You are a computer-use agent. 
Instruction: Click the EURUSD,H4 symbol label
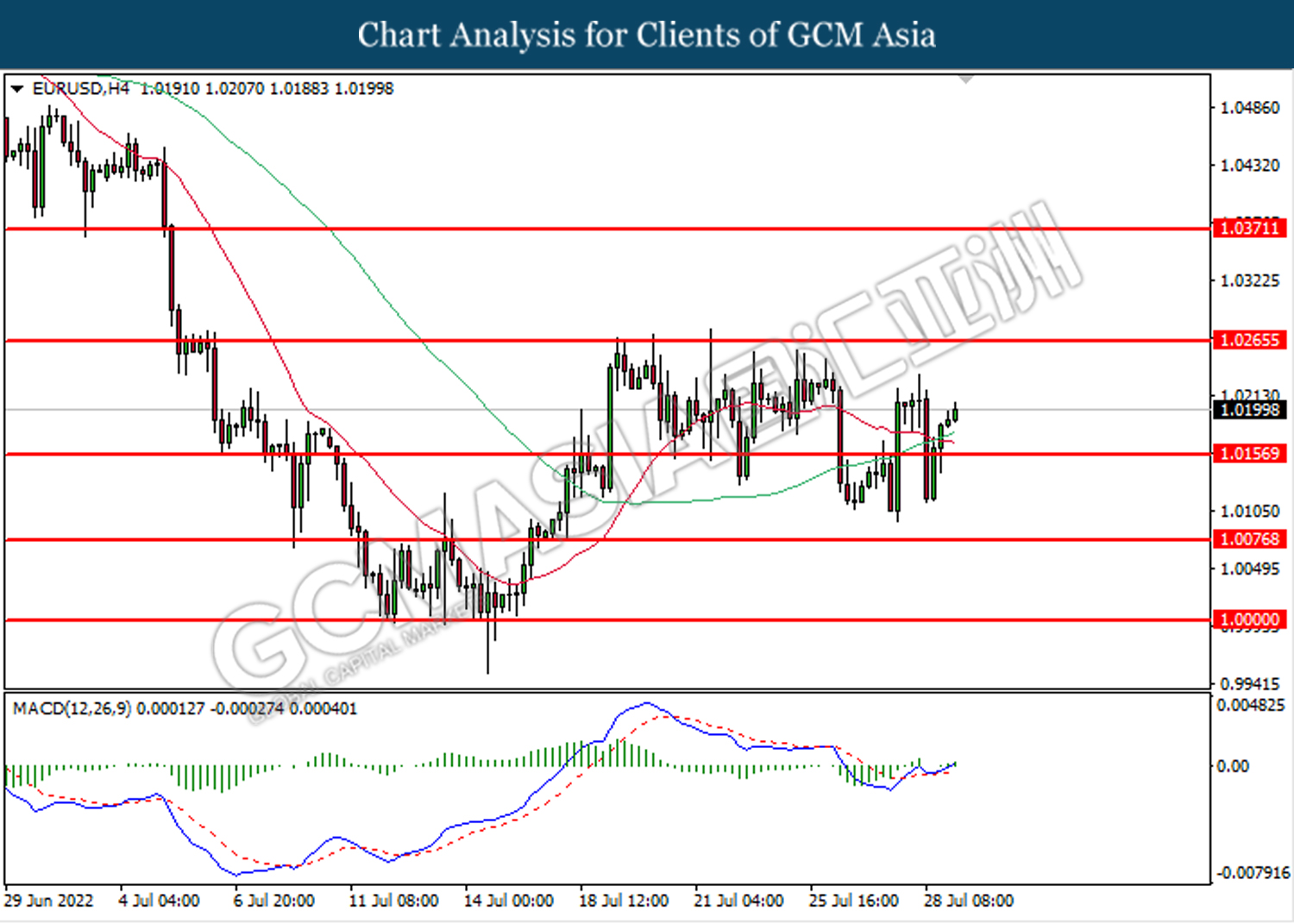80,89
